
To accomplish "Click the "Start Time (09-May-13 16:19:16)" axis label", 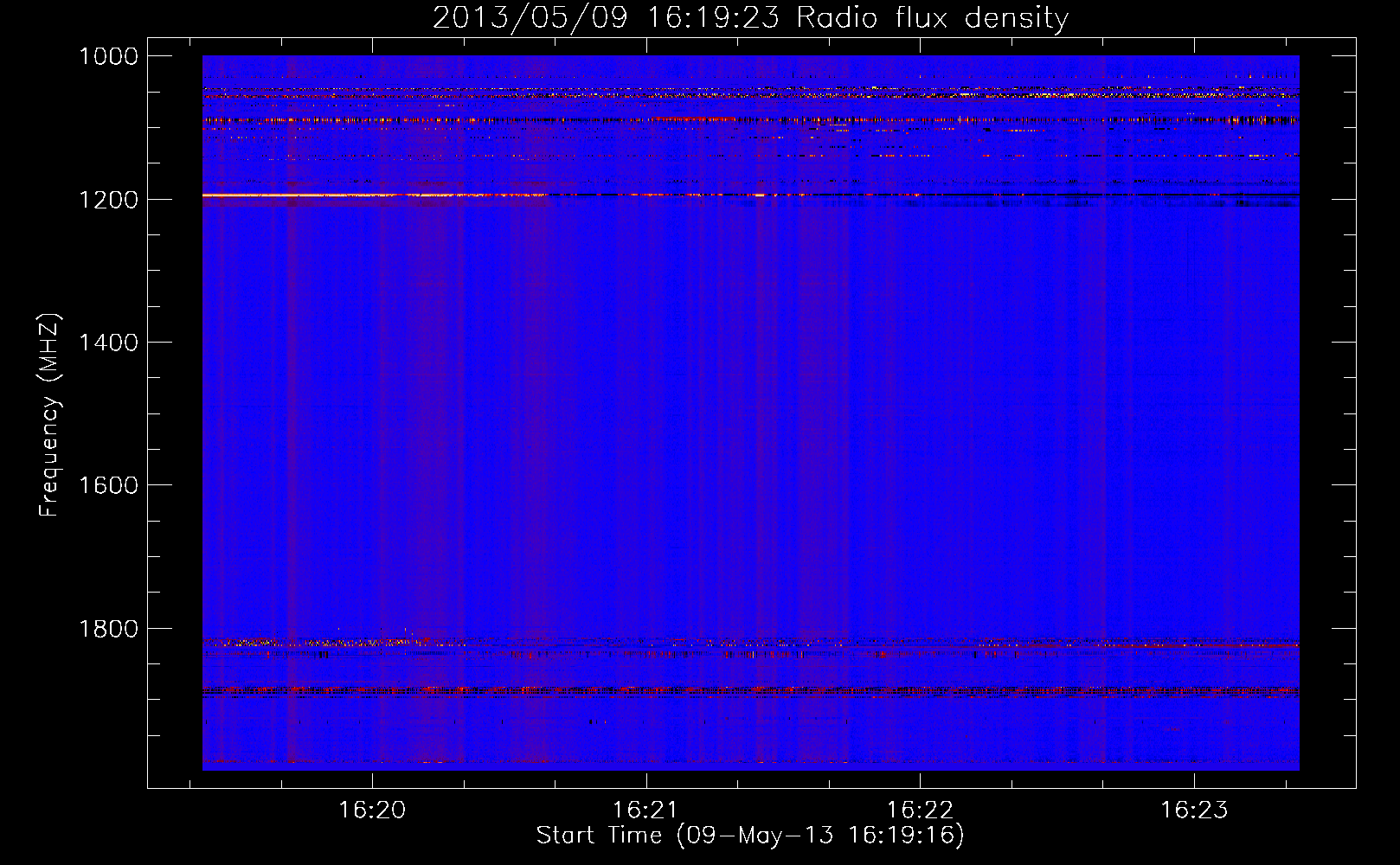I will (x=750, y=836).
